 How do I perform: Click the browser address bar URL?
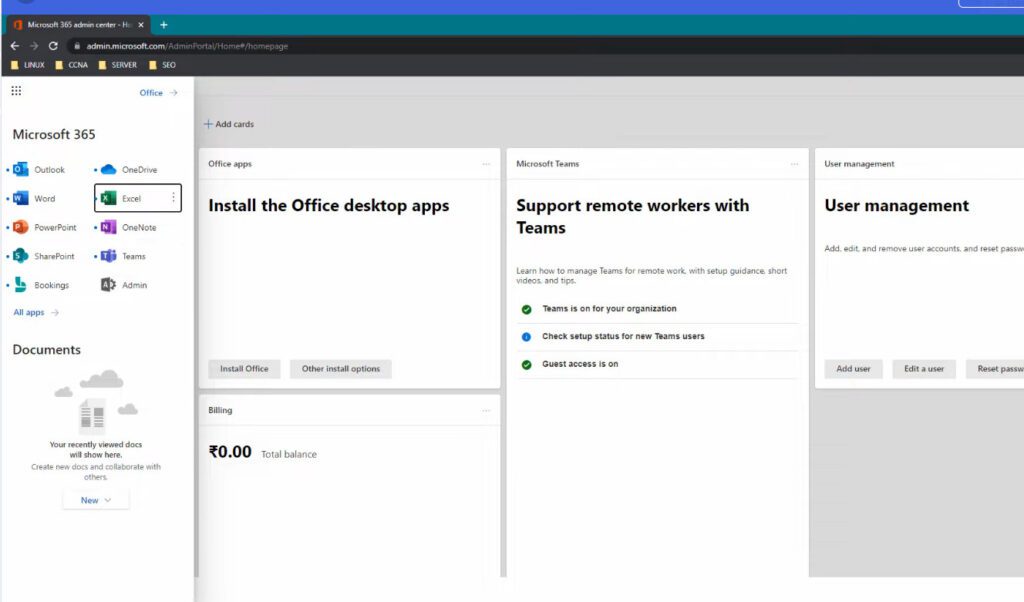pyautogui.click(x=187, y=46)
